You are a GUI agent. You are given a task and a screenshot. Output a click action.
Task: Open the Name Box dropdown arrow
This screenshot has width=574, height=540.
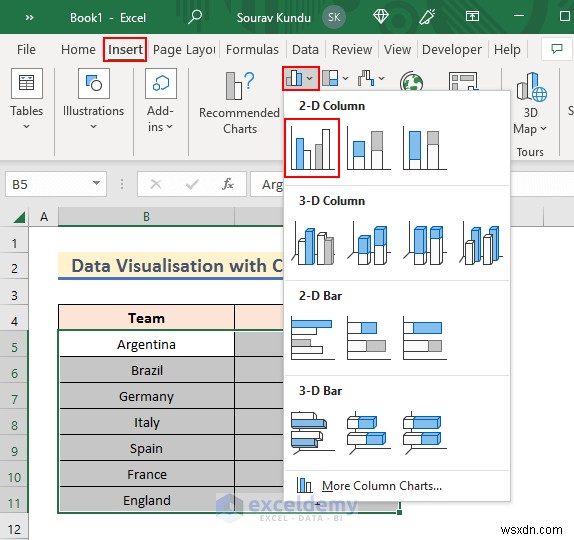96,183
